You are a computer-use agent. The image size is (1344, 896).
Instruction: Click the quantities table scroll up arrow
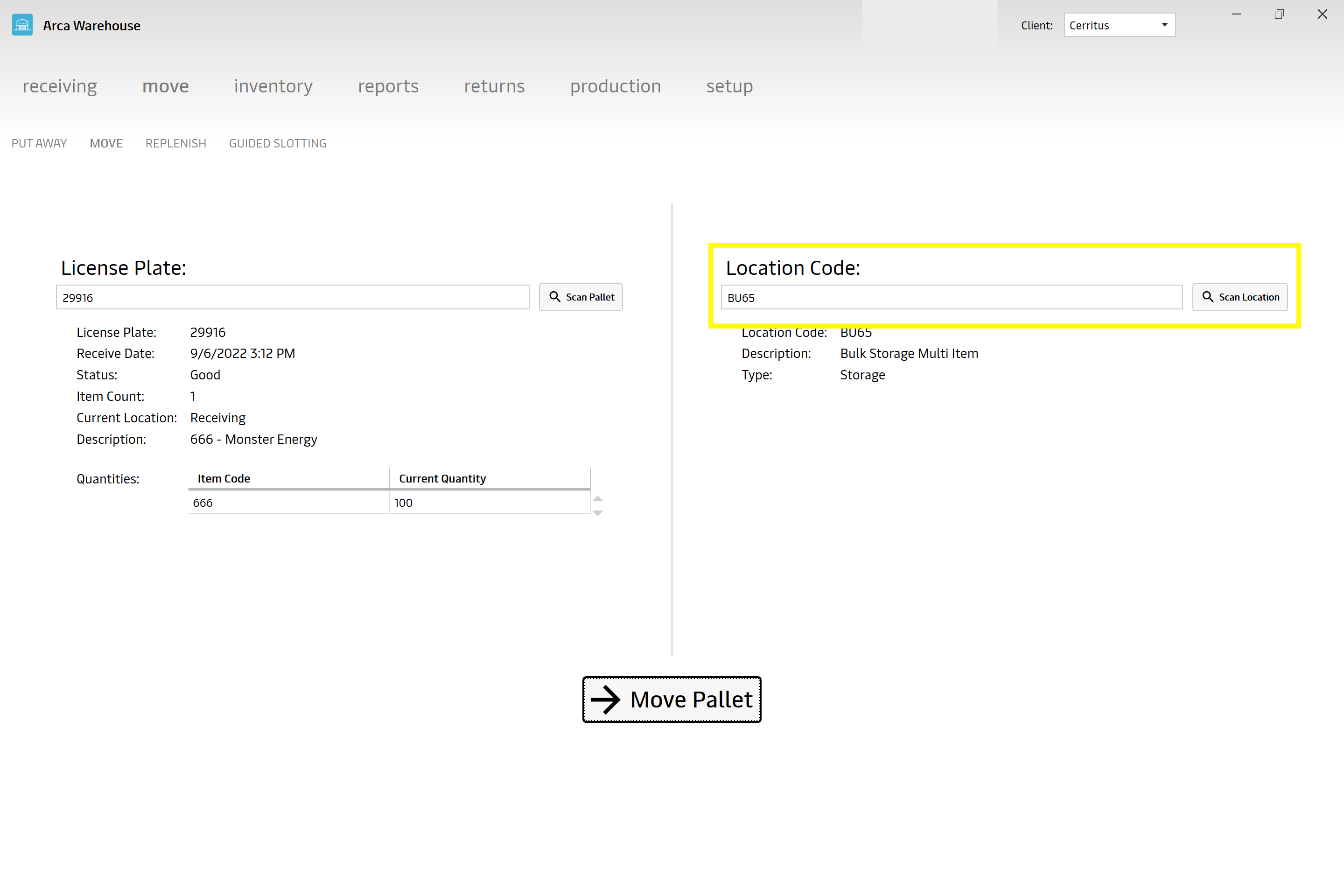click(598, 498)
